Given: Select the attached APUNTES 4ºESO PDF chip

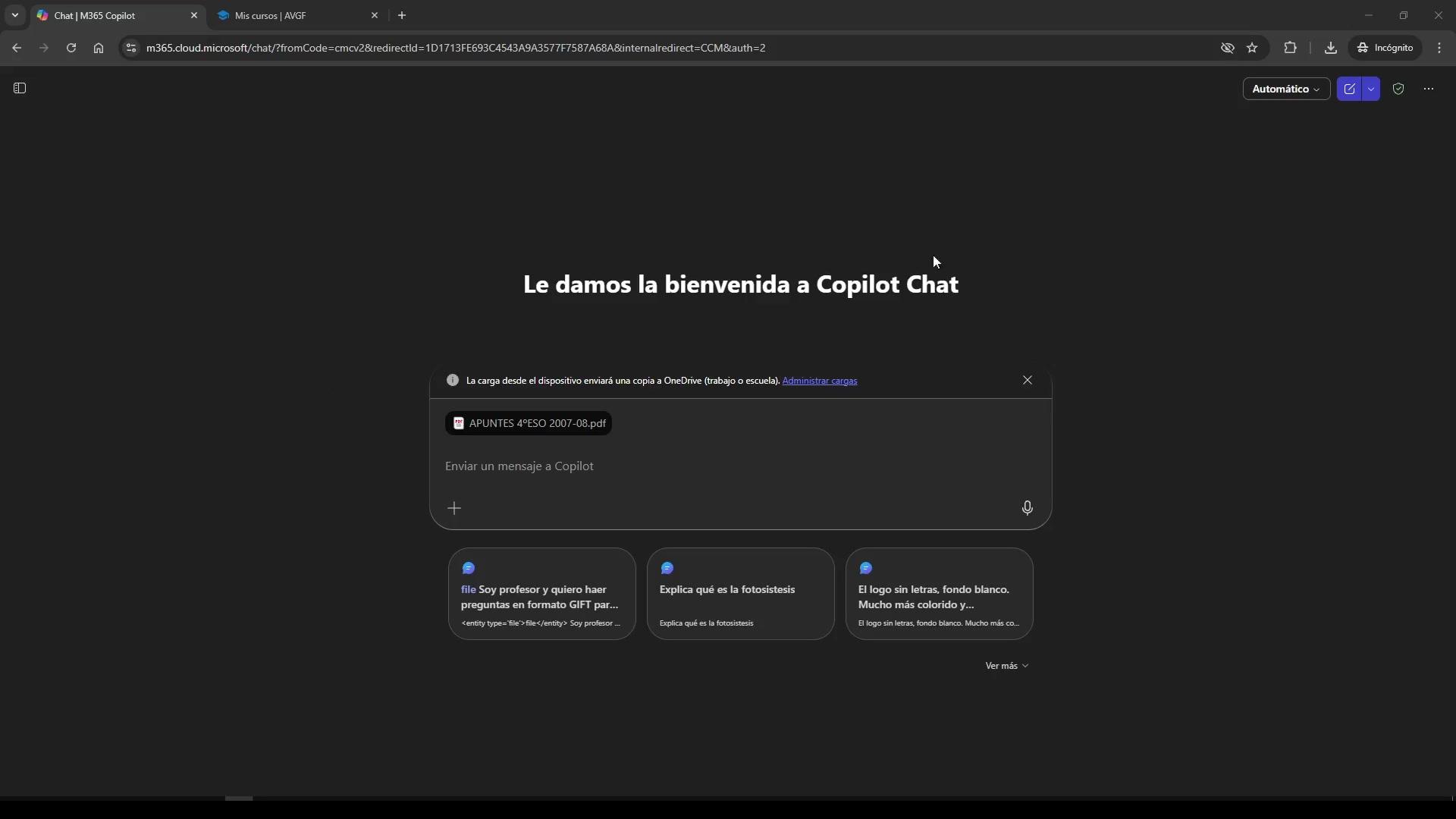Looking at the screenshot, I should tap(529, 423).
